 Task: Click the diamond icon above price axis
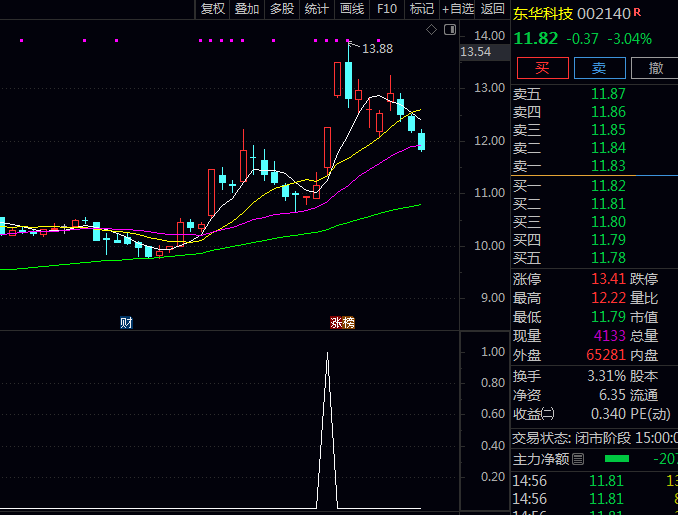(x=431, y=30)
